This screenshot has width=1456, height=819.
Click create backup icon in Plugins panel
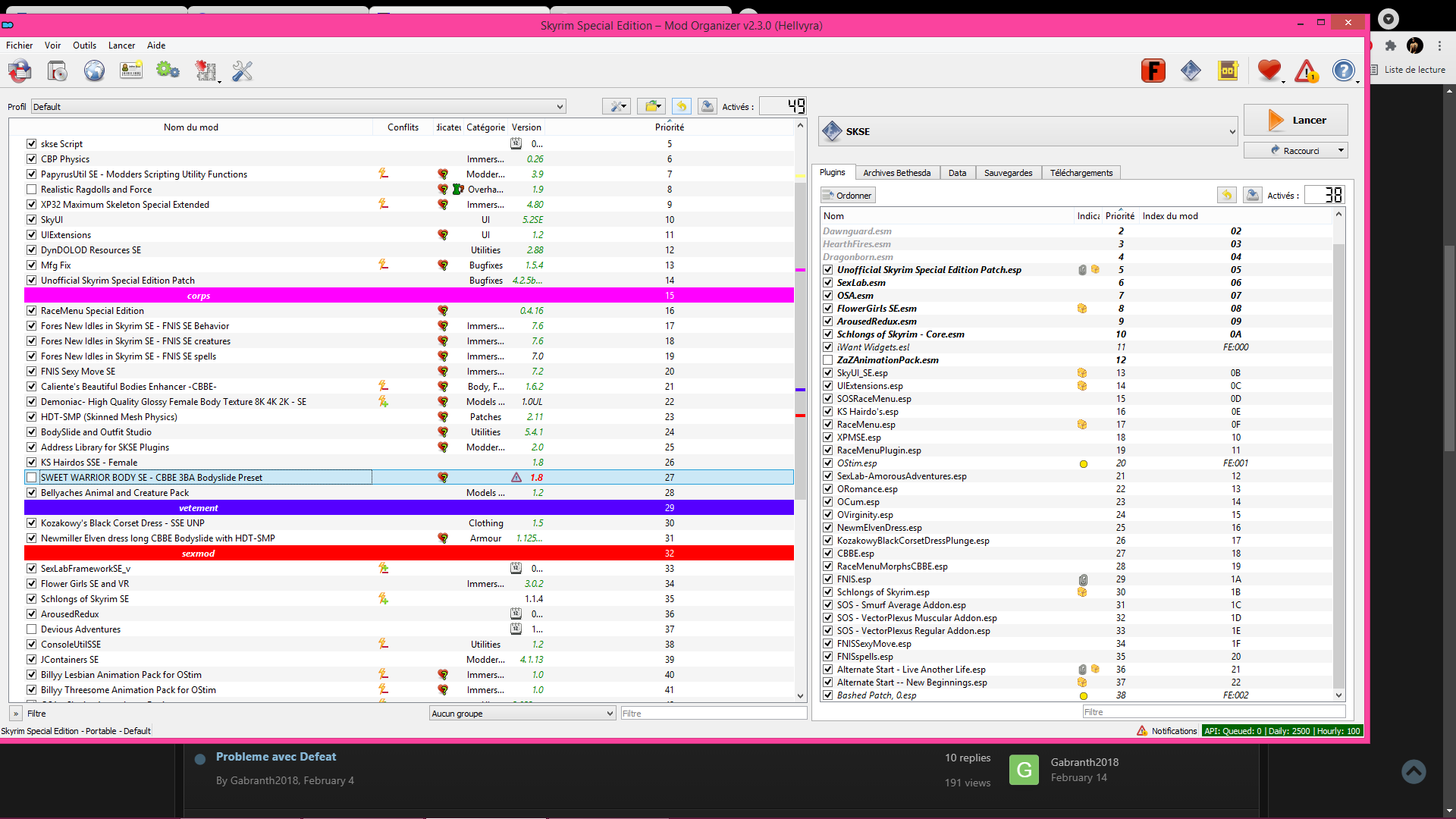tap(1253, 195)
